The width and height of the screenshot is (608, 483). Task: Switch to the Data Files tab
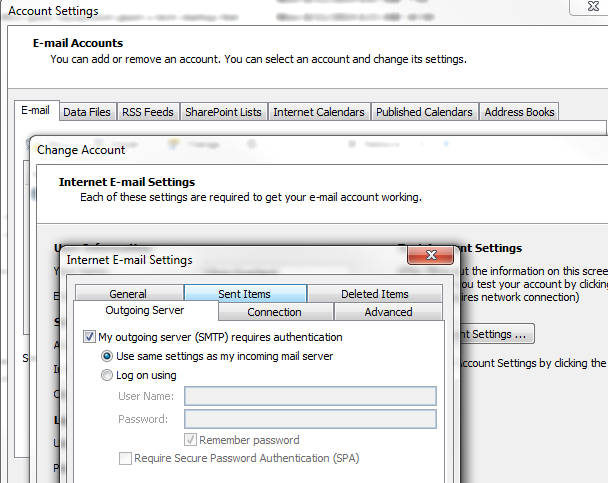(87, 112)
